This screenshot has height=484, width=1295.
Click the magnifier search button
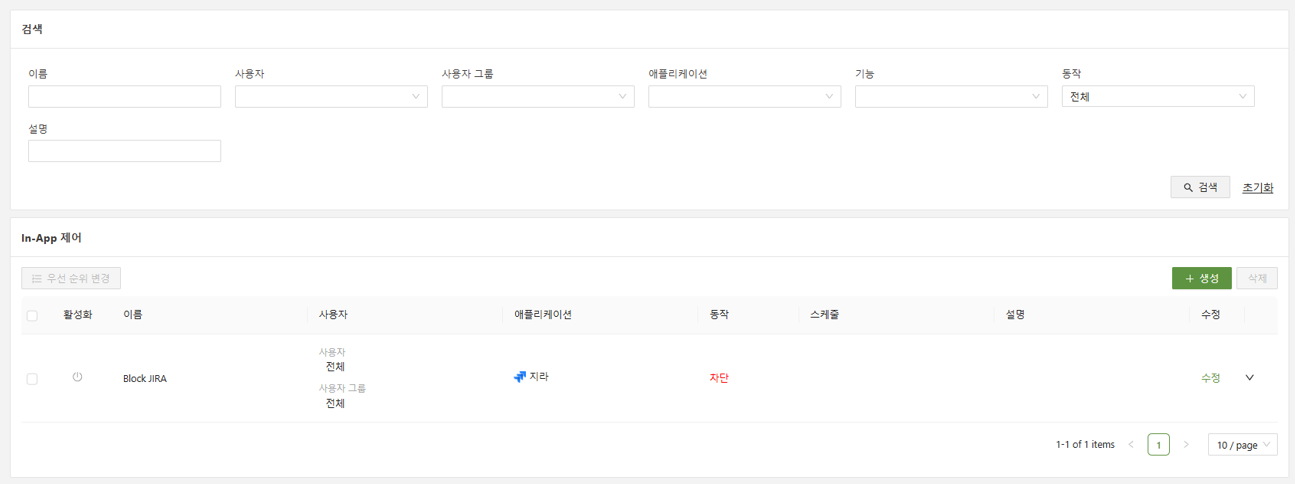pos(1199,187)
